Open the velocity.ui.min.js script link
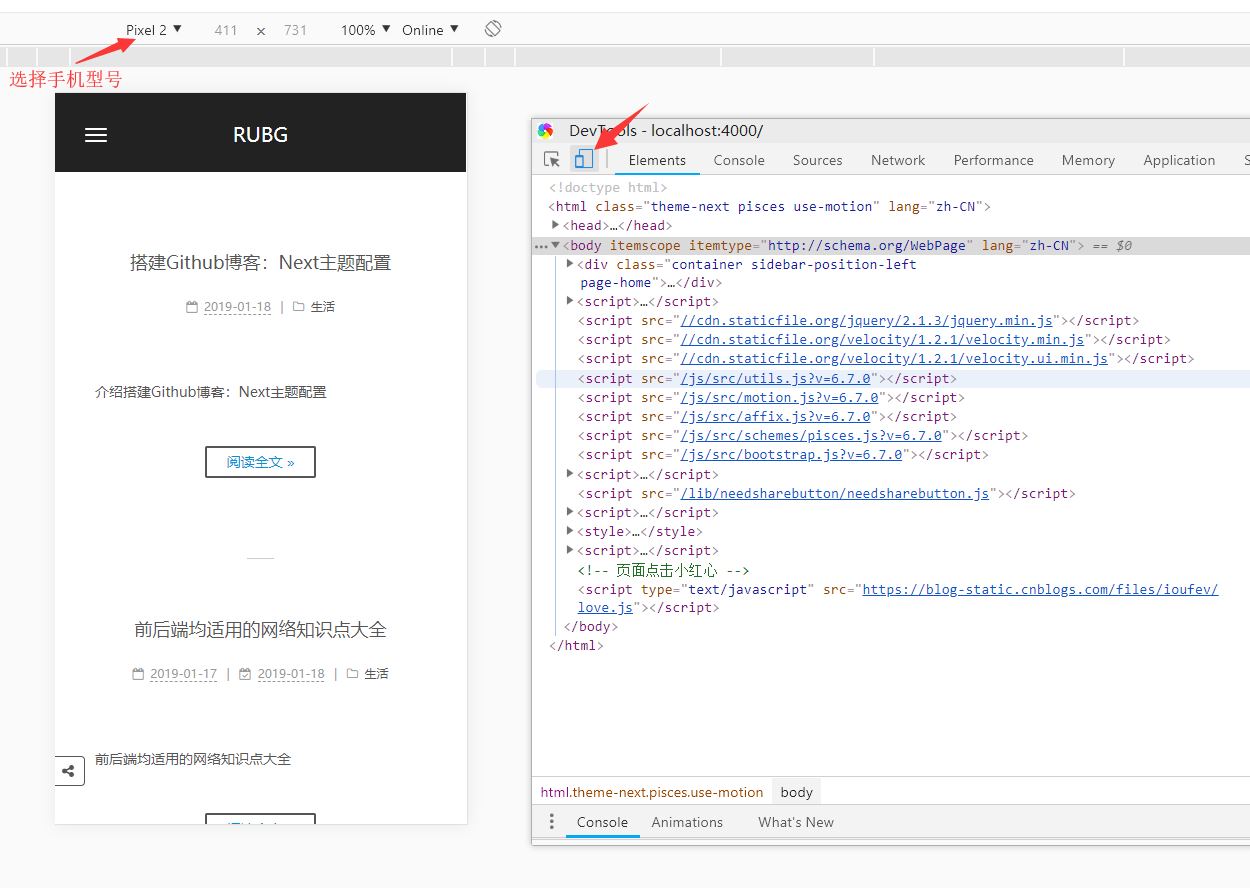1250x888 pixels. click(x=894, y=359)
